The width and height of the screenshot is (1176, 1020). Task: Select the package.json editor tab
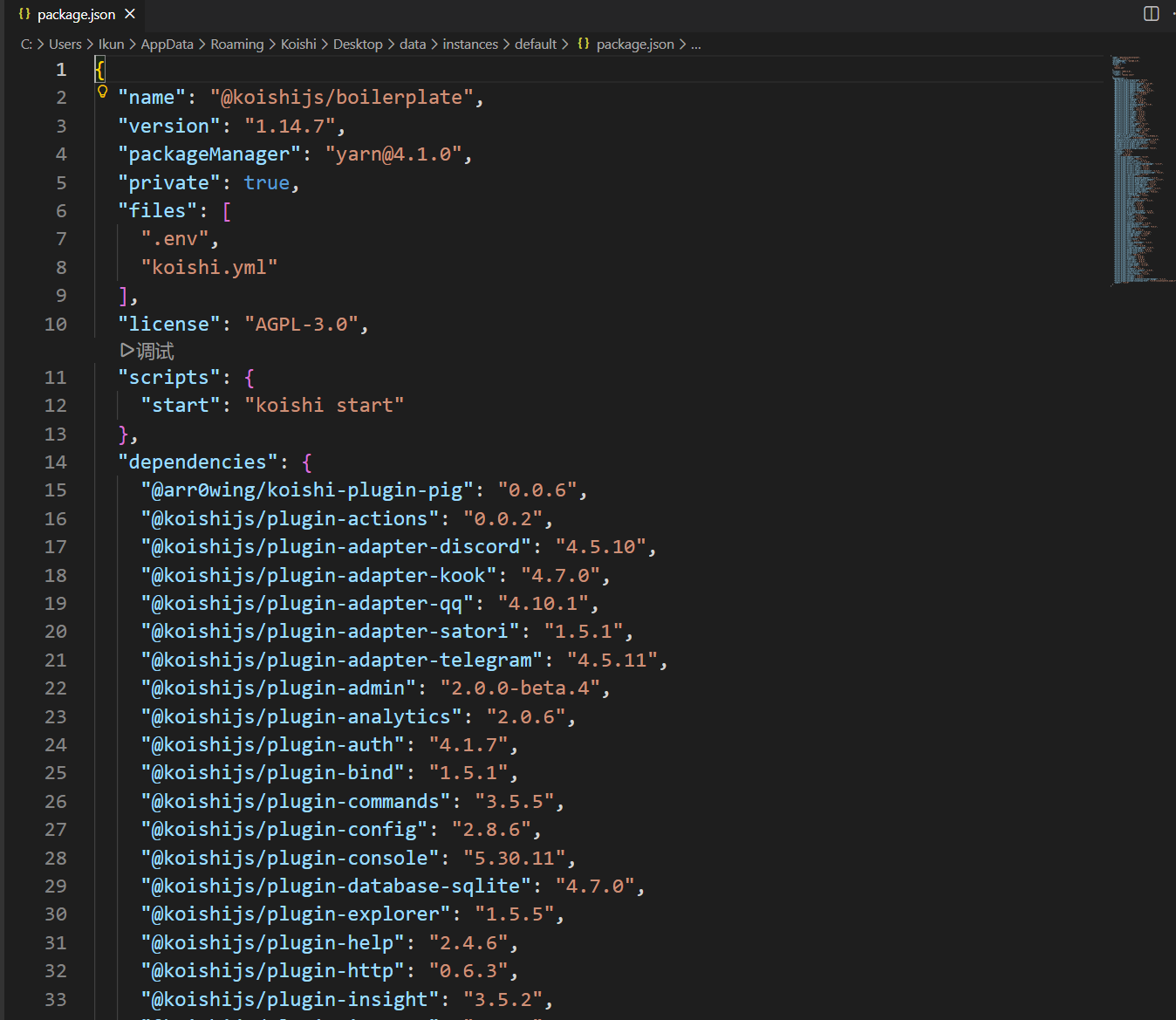click(76, 14)
